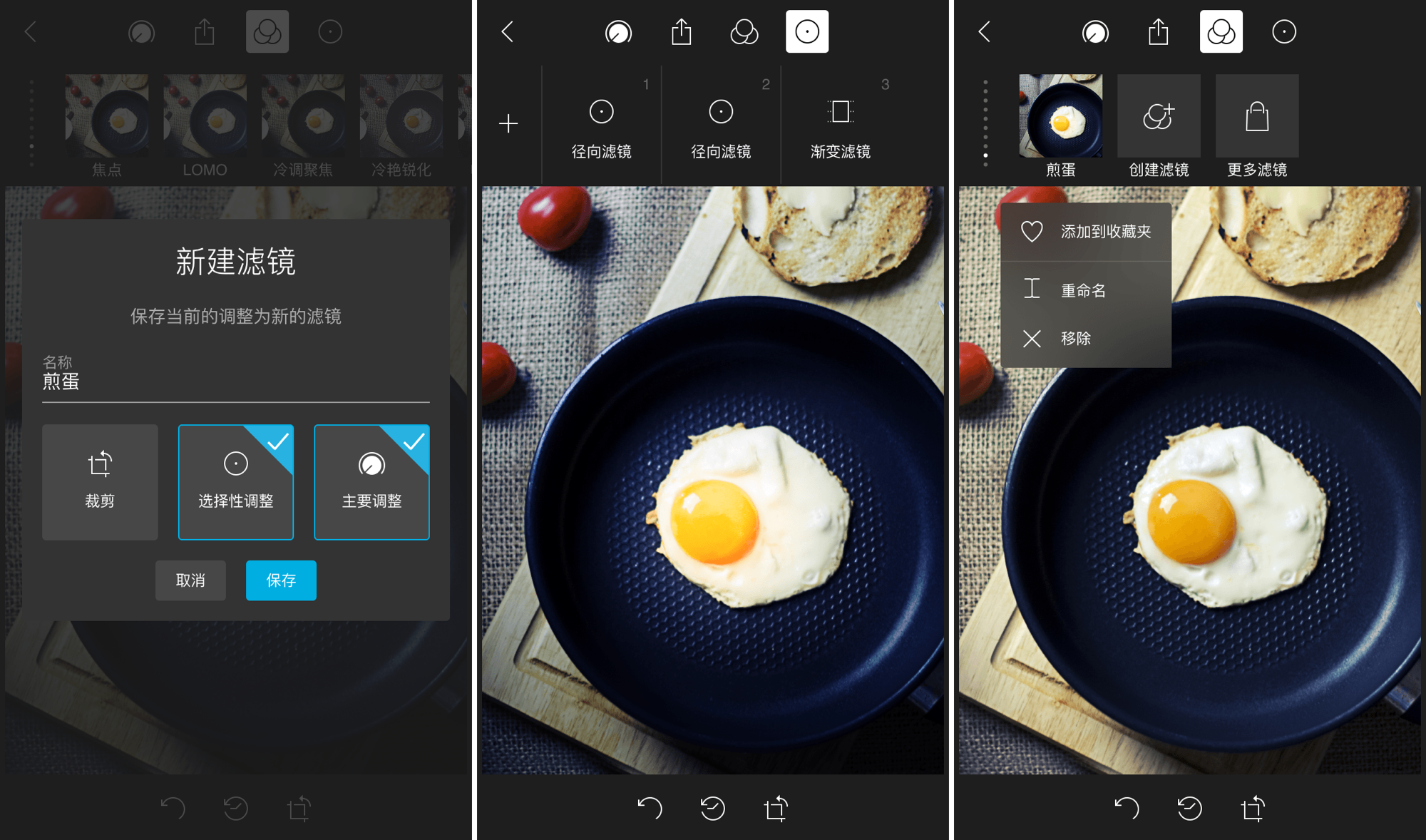Toggle 主要调整 checkbox on
Image resolution: width=1426 pixels, height=840 pixels.
tap(370, 483)
